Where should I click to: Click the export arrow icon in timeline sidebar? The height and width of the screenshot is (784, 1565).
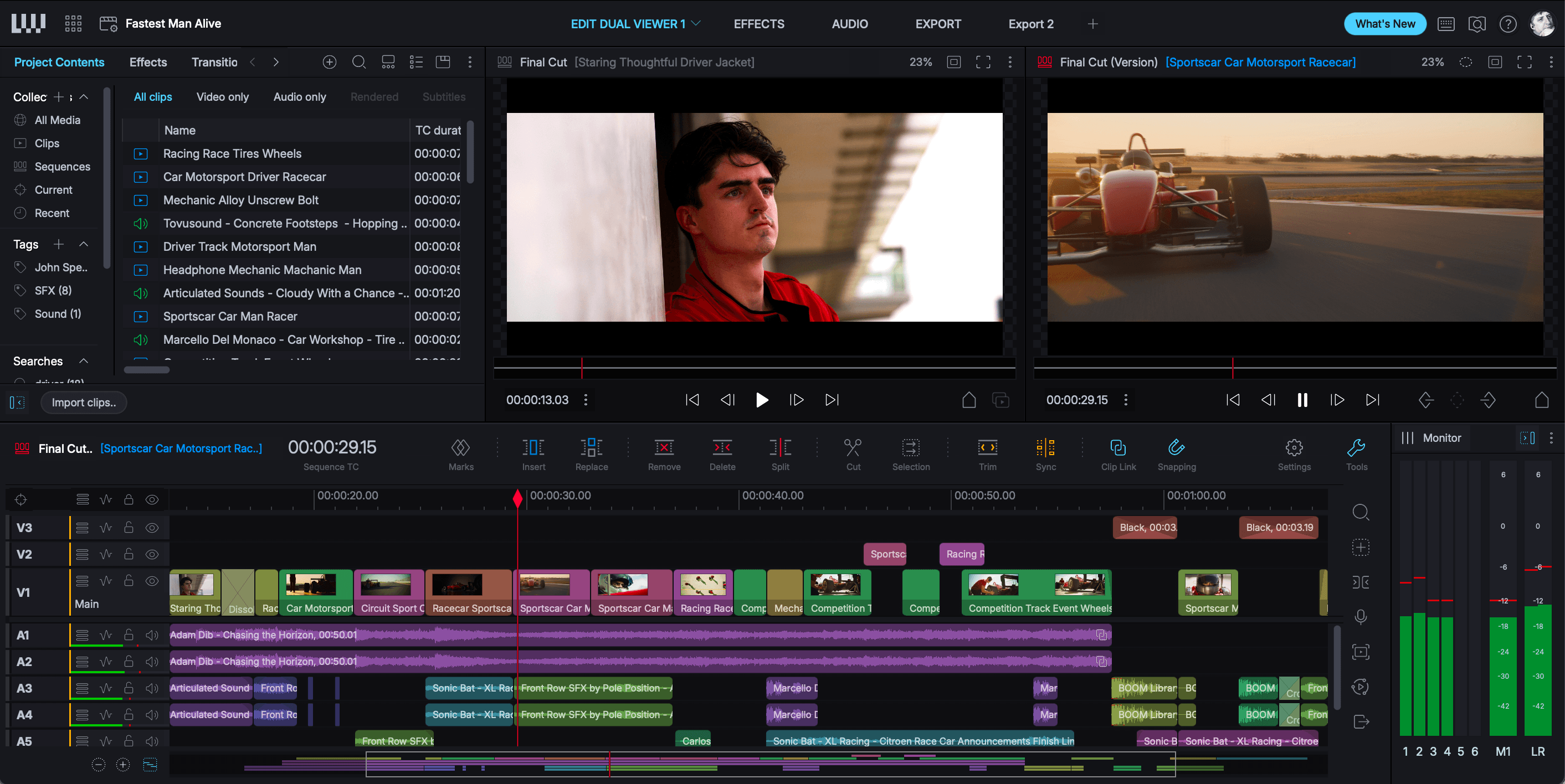click(1361, 721)
